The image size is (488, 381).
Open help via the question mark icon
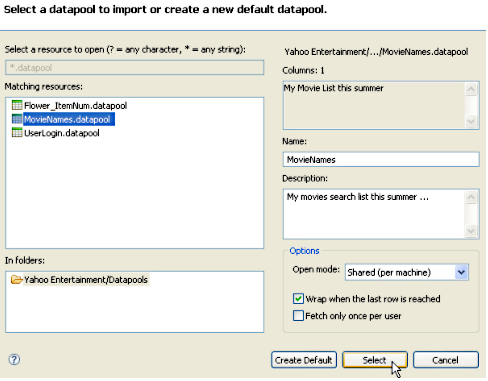[x=14, y=360]
